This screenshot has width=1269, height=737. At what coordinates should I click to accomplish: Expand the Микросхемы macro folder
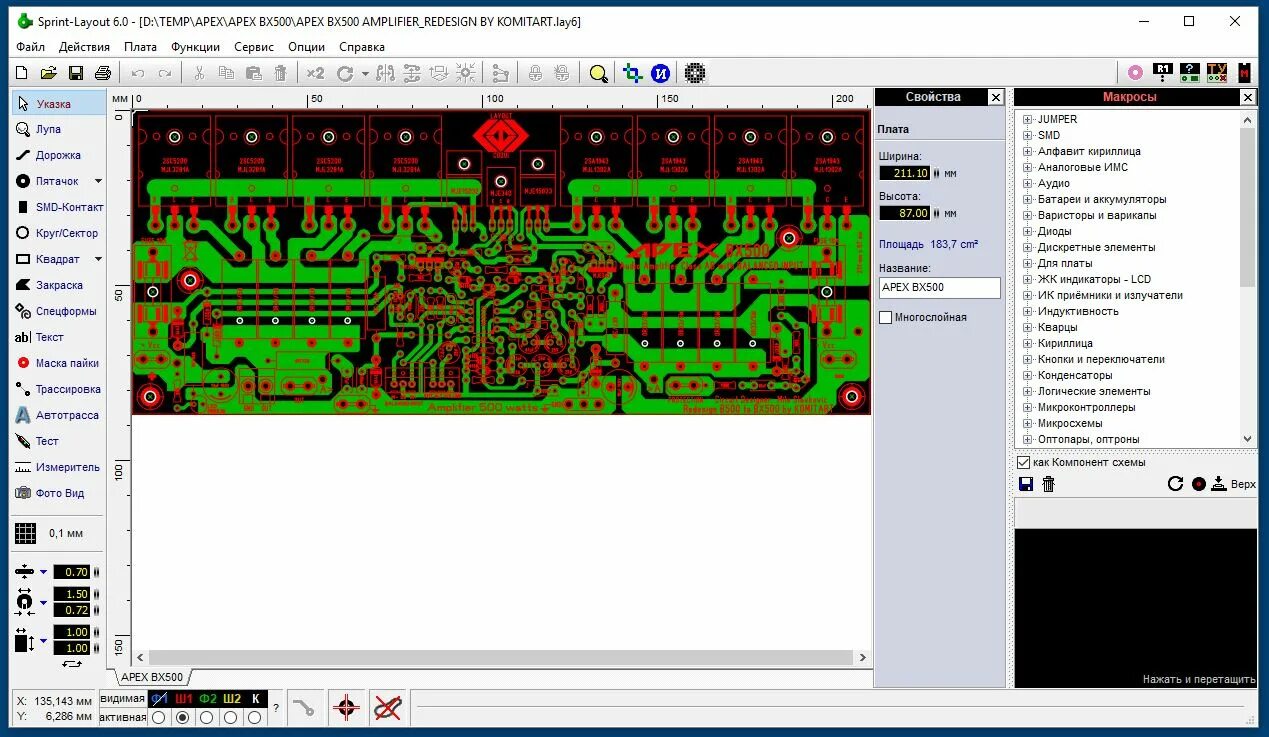point(1027,423)
